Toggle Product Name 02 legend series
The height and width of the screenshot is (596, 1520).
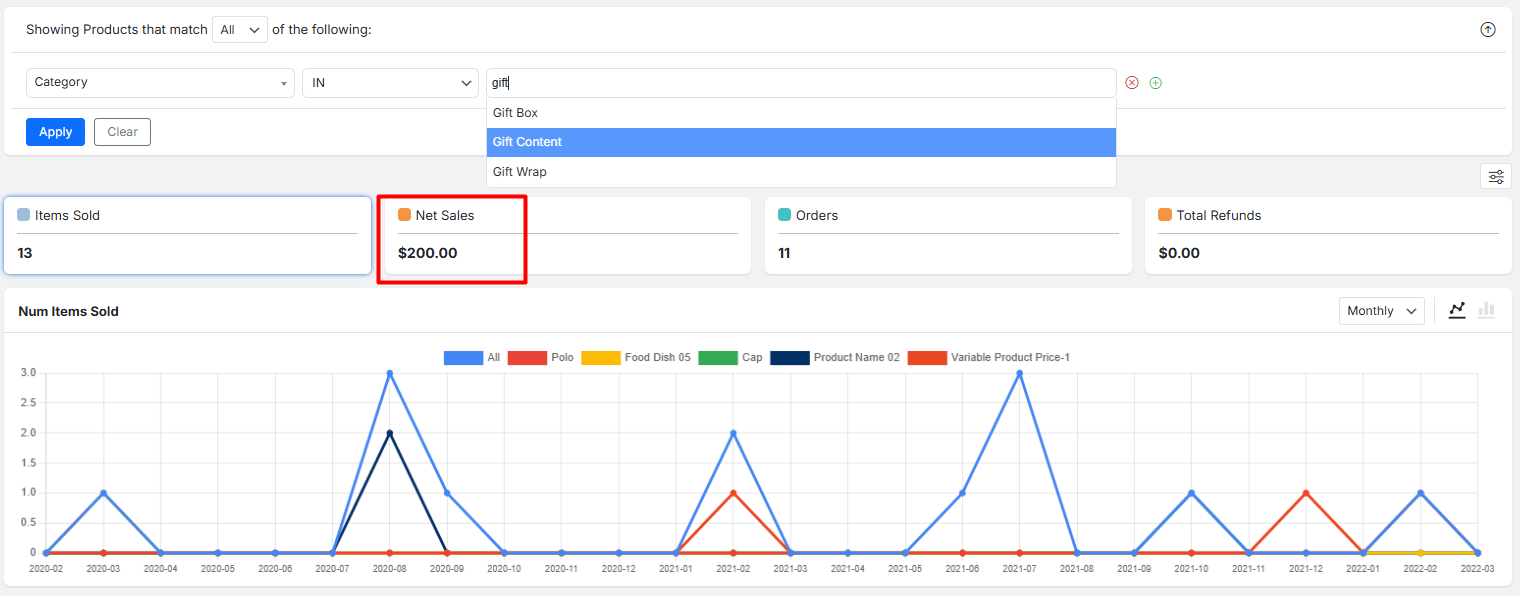tap(835, 357)
